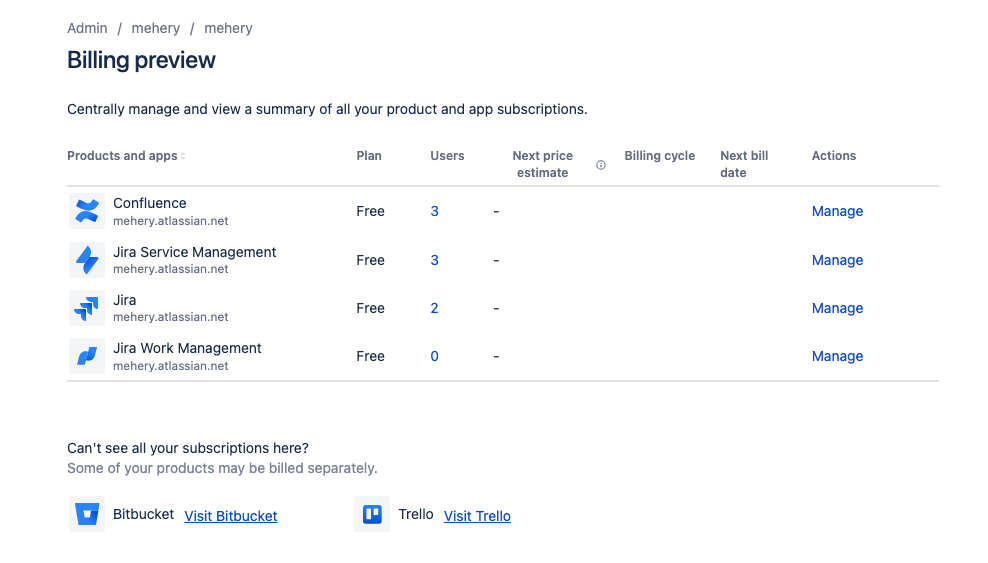Click the Products and apps column header

click(x=122, y=156)
